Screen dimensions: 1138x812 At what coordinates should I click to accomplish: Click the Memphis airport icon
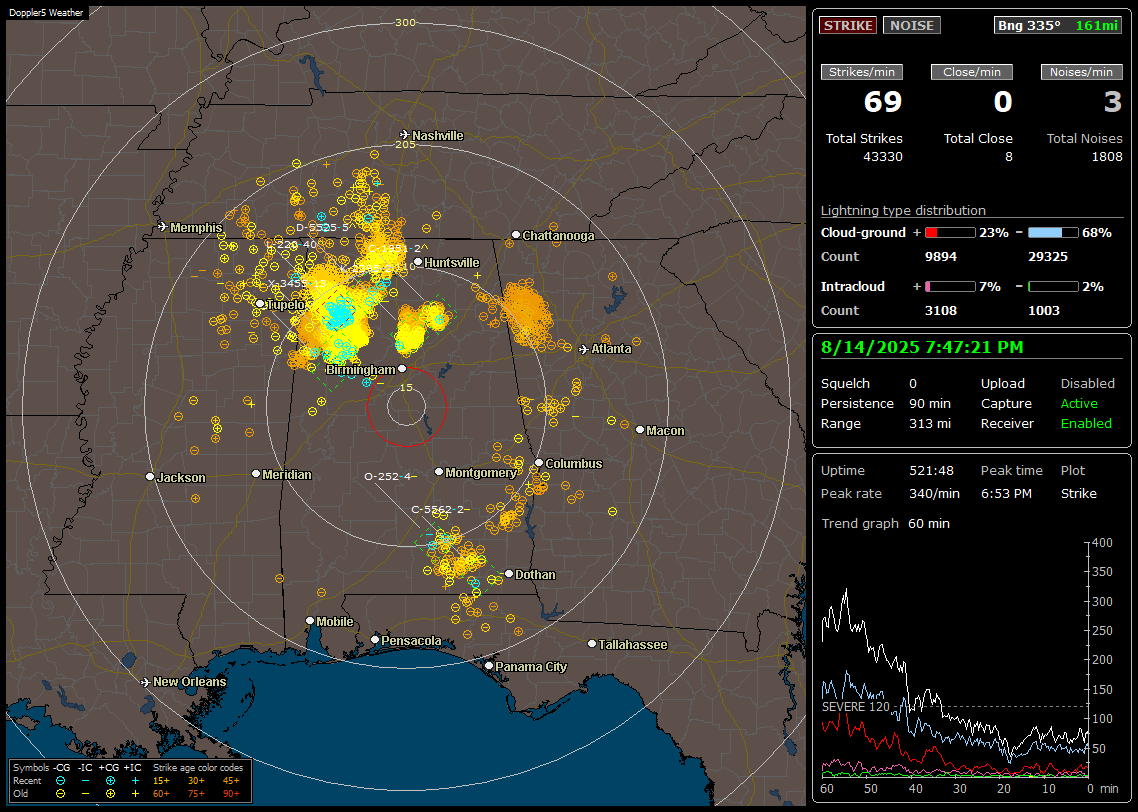163,227
